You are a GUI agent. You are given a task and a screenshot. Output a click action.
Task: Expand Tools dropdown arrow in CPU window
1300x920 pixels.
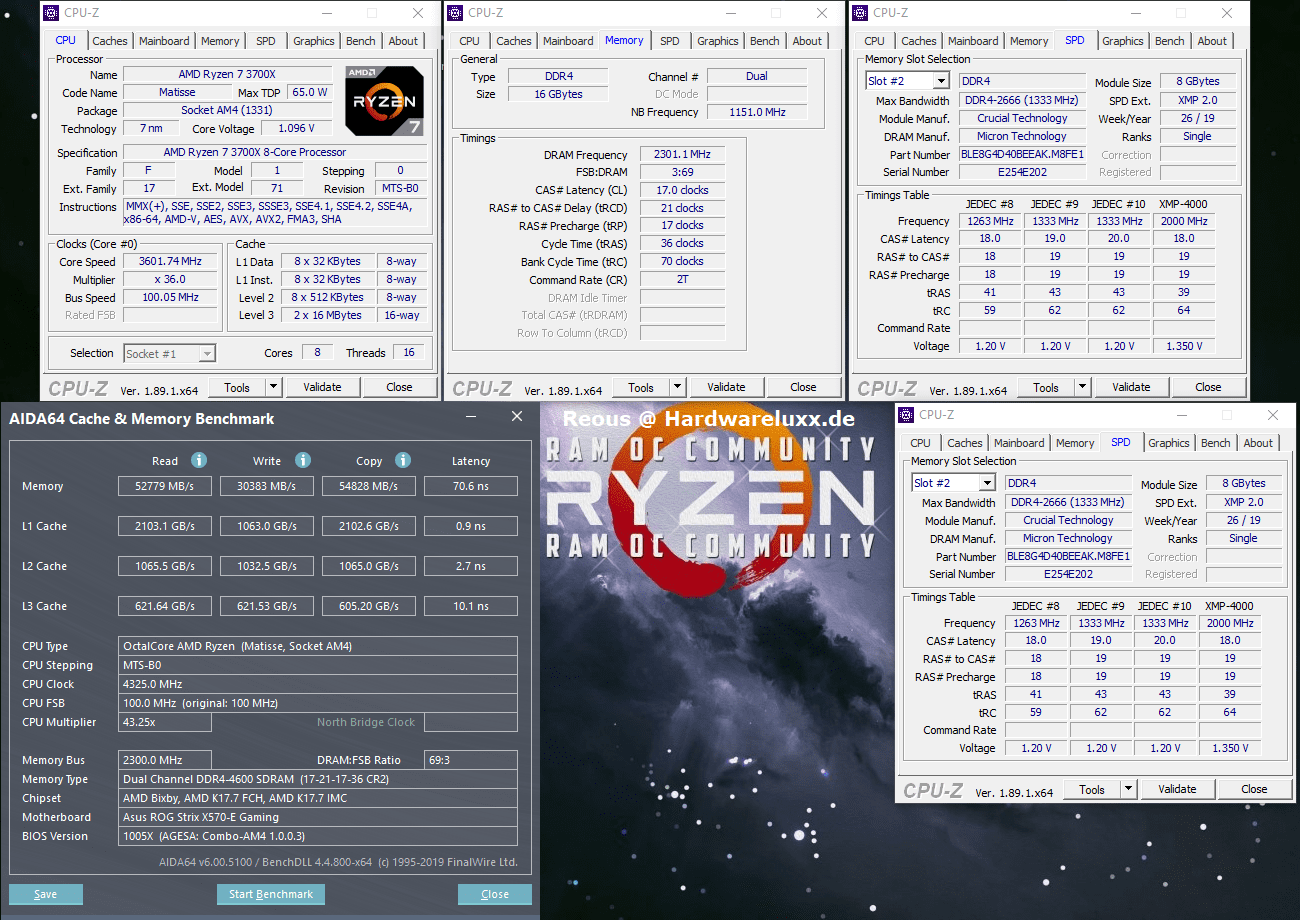tap(273, 387)
